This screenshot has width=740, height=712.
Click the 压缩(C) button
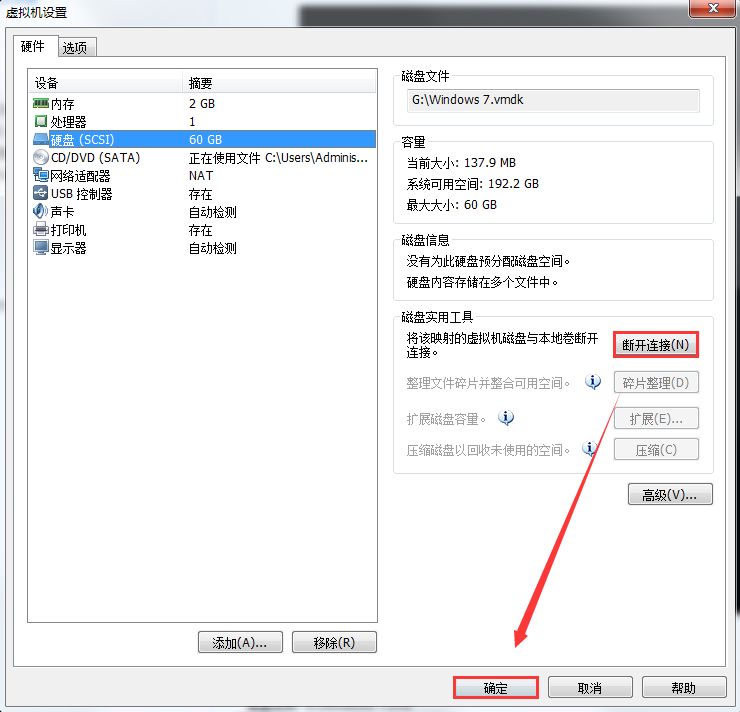click(656, 449)
